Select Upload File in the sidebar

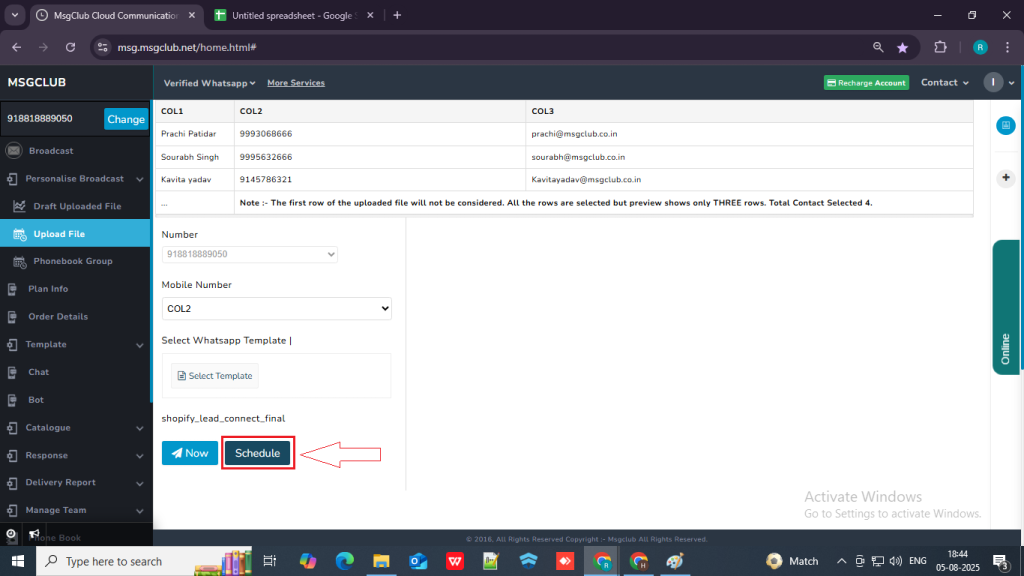(76, 234)
